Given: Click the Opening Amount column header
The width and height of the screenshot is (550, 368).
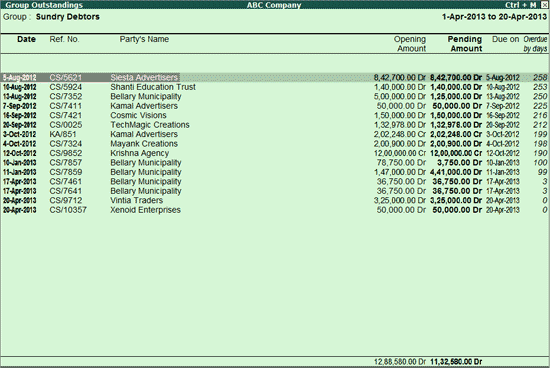Looking at the screenshot, I should (x=410, y=44).
